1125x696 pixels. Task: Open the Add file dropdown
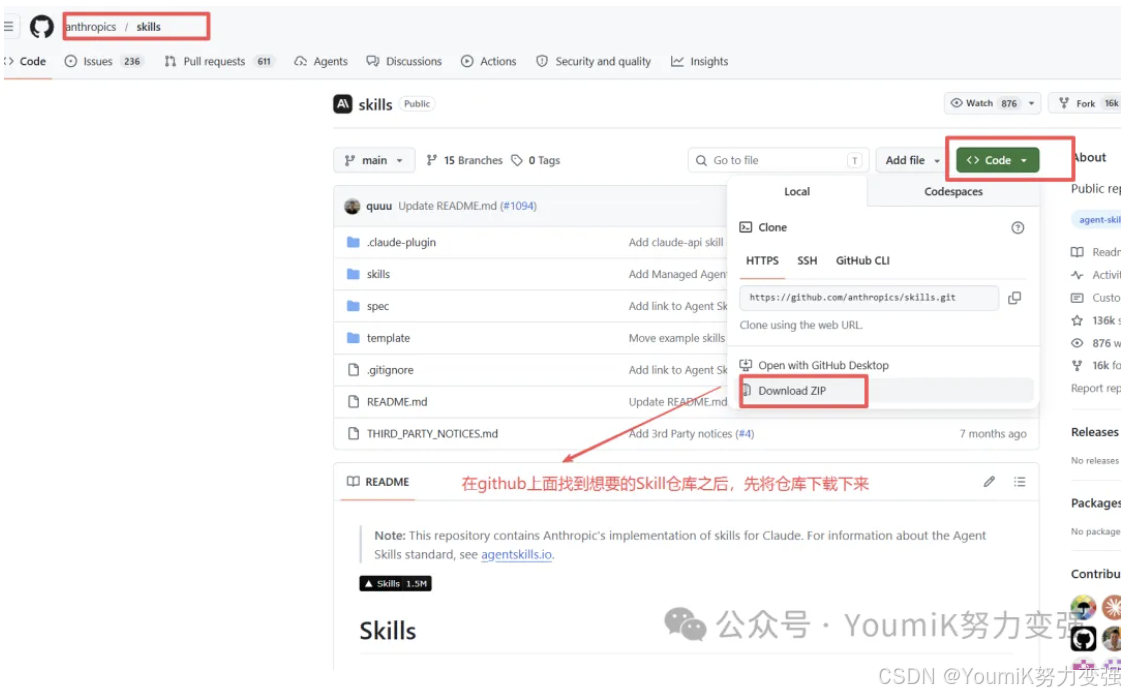[912, 160]
